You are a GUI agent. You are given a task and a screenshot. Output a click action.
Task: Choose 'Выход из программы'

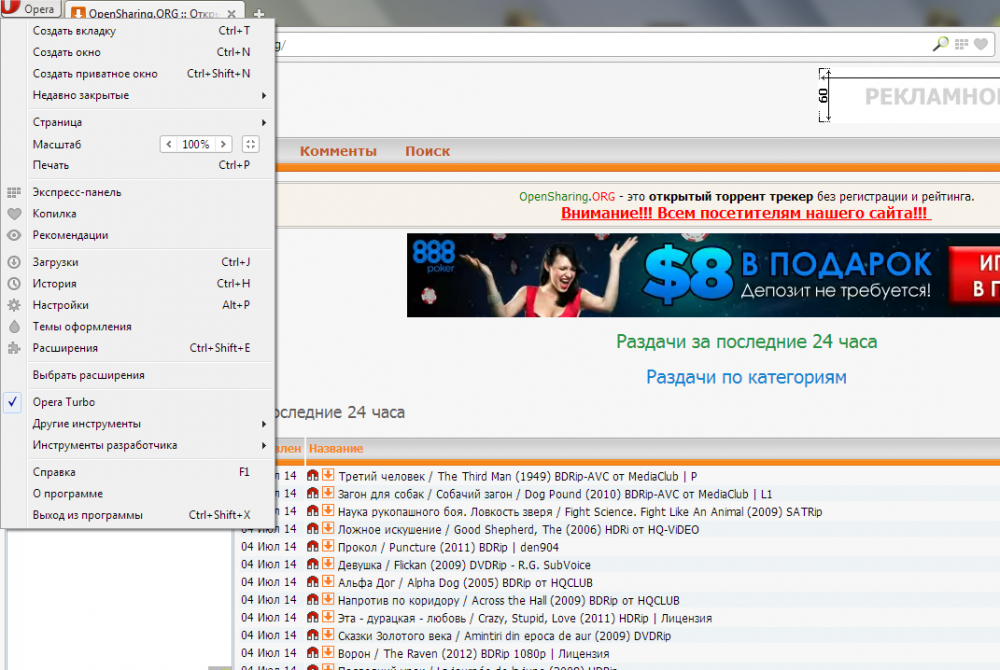click(x=138, y=515)
